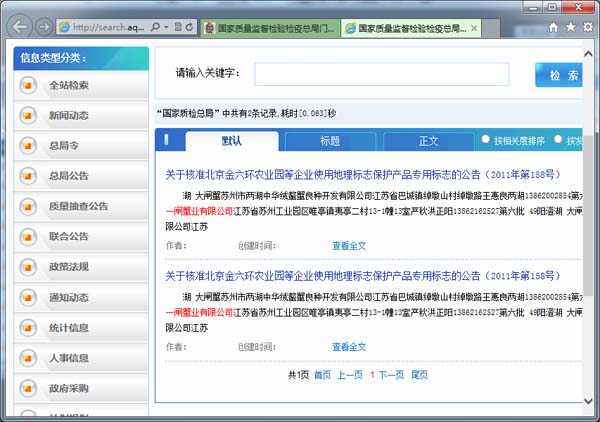Switch to the 标题 results tab
Screen dimensions: 600x422
click(x=330, y=141)
